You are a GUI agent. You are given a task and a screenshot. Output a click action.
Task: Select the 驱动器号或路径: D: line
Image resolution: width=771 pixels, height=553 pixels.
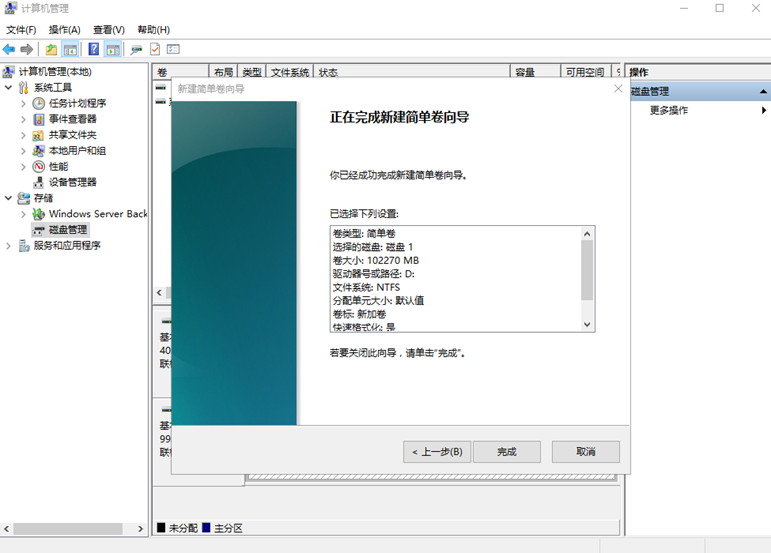pos(374,274)
